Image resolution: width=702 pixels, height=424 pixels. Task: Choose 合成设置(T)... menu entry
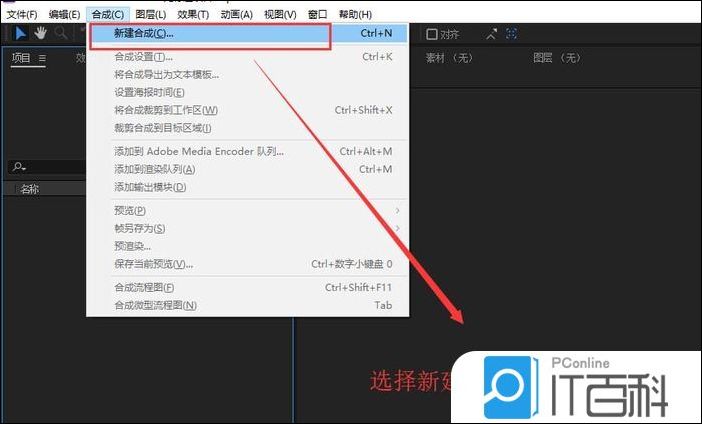(247, 57)
